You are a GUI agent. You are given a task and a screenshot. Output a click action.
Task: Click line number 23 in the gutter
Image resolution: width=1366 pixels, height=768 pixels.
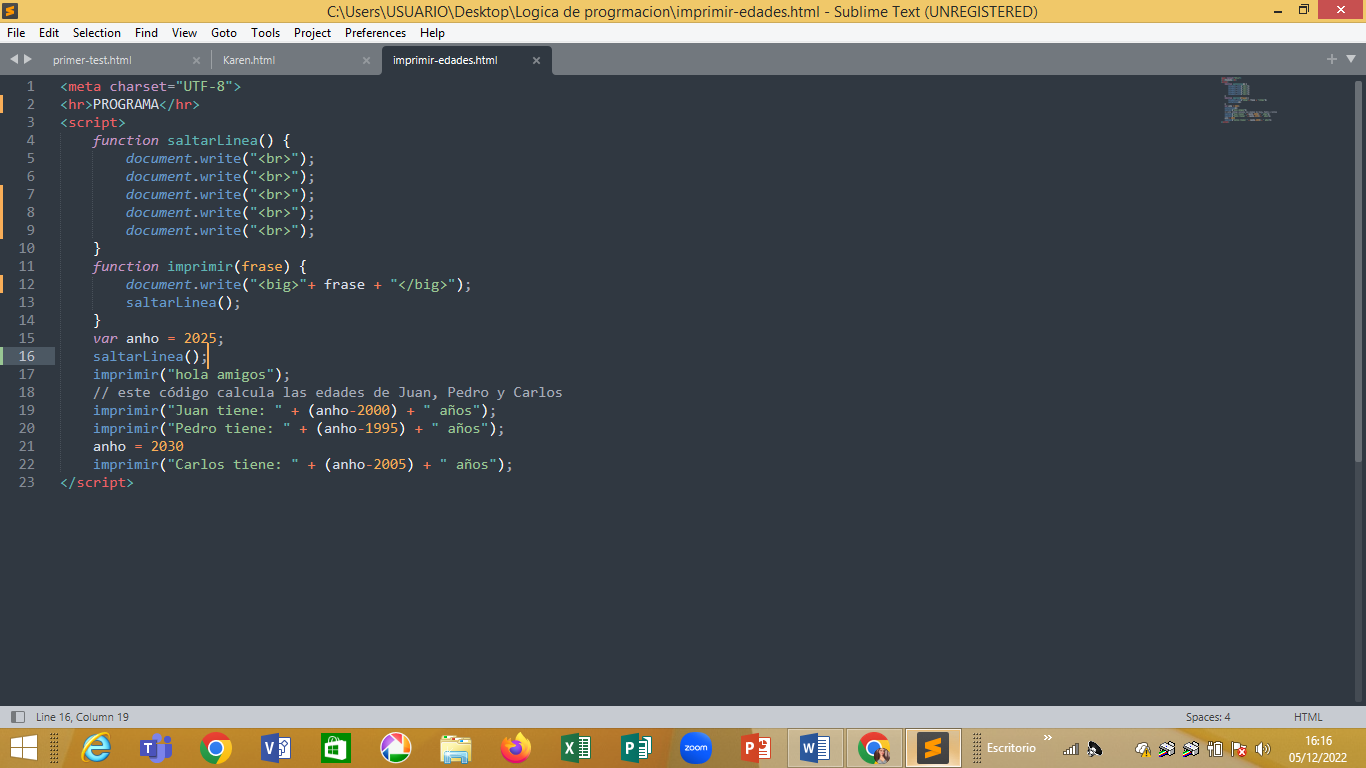pyautogui.click(x=26, y=482)
